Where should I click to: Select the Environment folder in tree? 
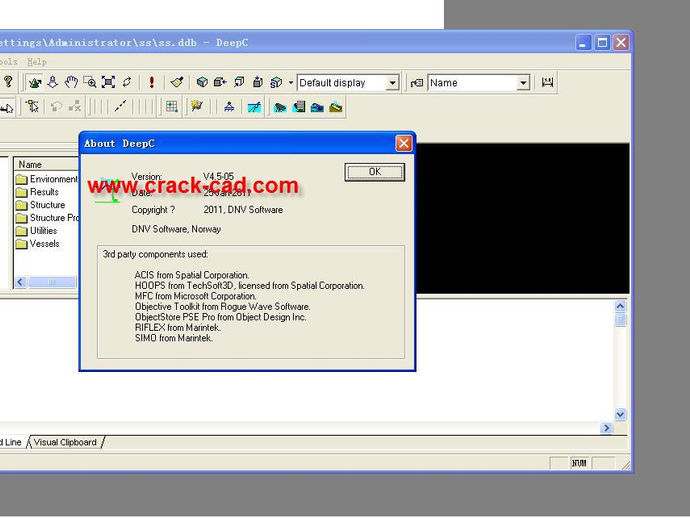click(48, 179)
